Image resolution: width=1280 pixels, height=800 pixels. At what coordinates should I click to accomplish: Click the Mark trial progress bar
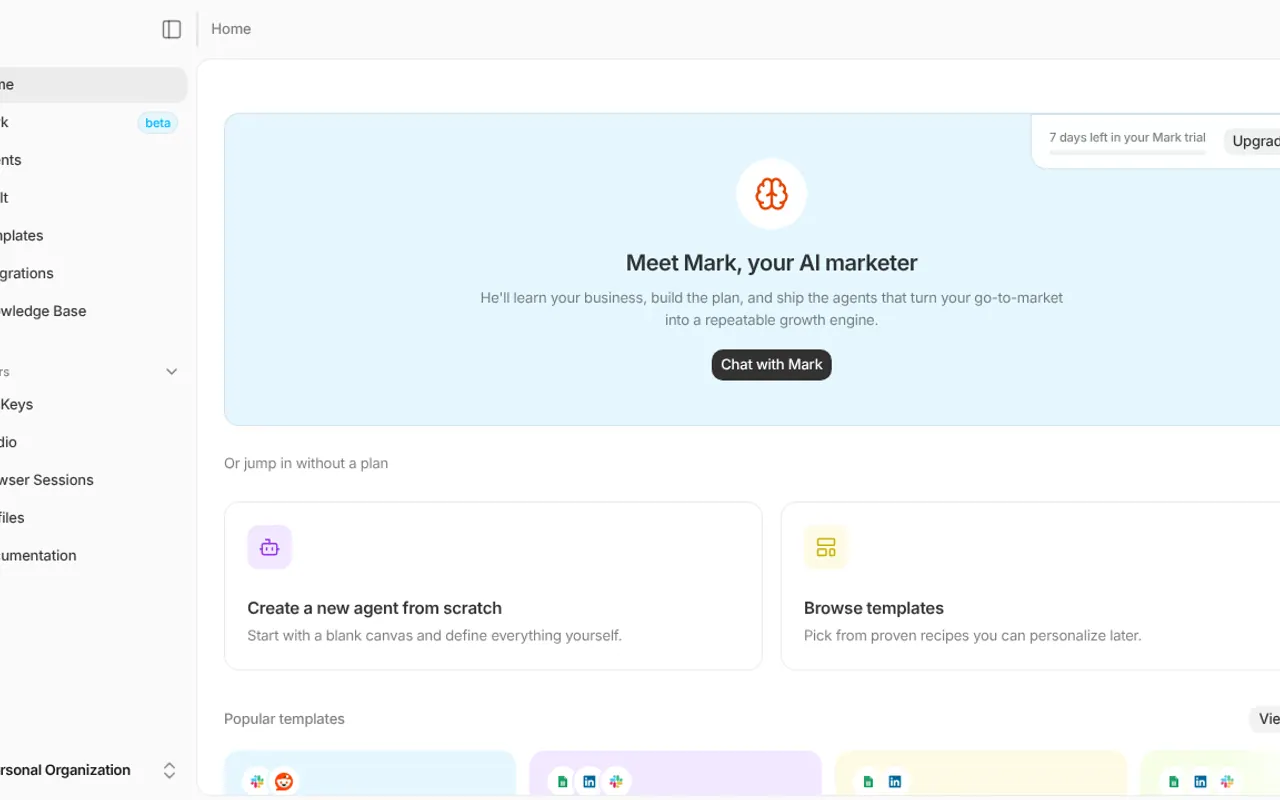[x=1127, y=153]
